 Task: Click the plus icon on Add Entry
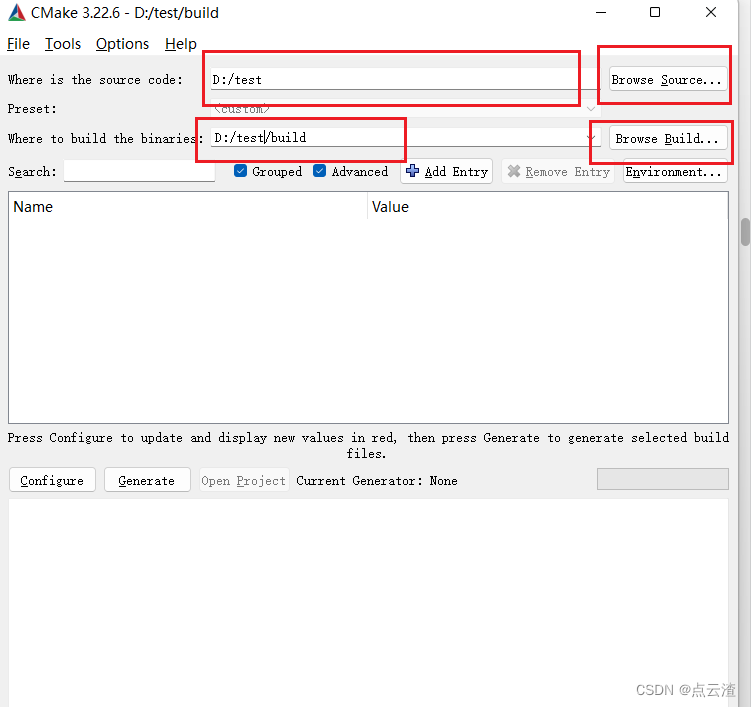click(412, 171)
